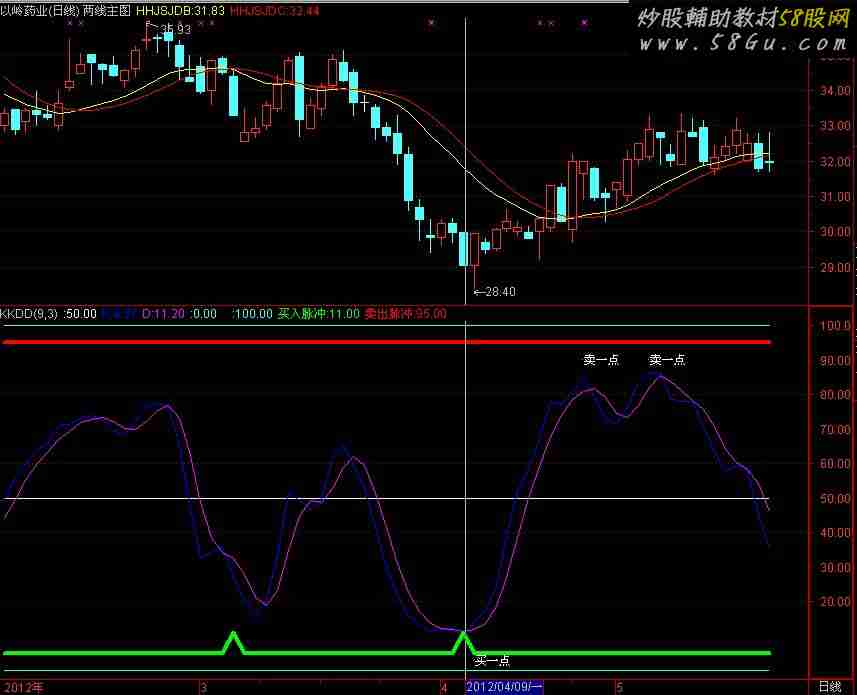Click the 以岭药业(日线) stock title

coord(40,10)
